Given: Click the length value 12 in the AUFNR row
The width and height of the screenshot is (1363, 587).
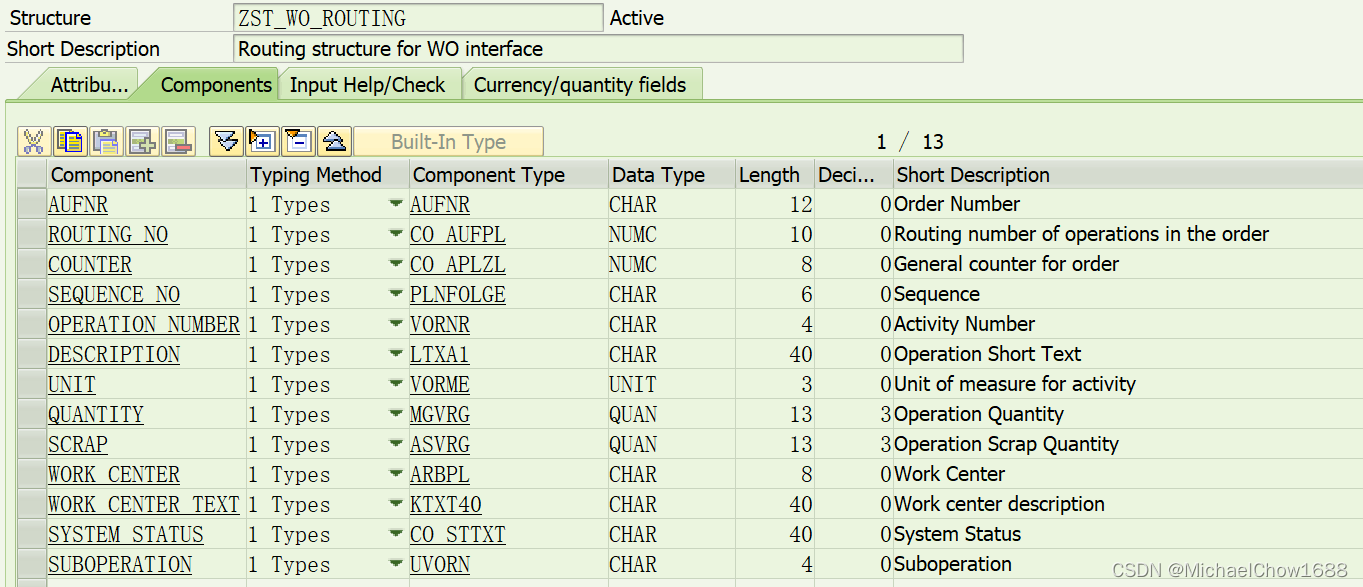Looking at the screenshot, I should 800,205.
